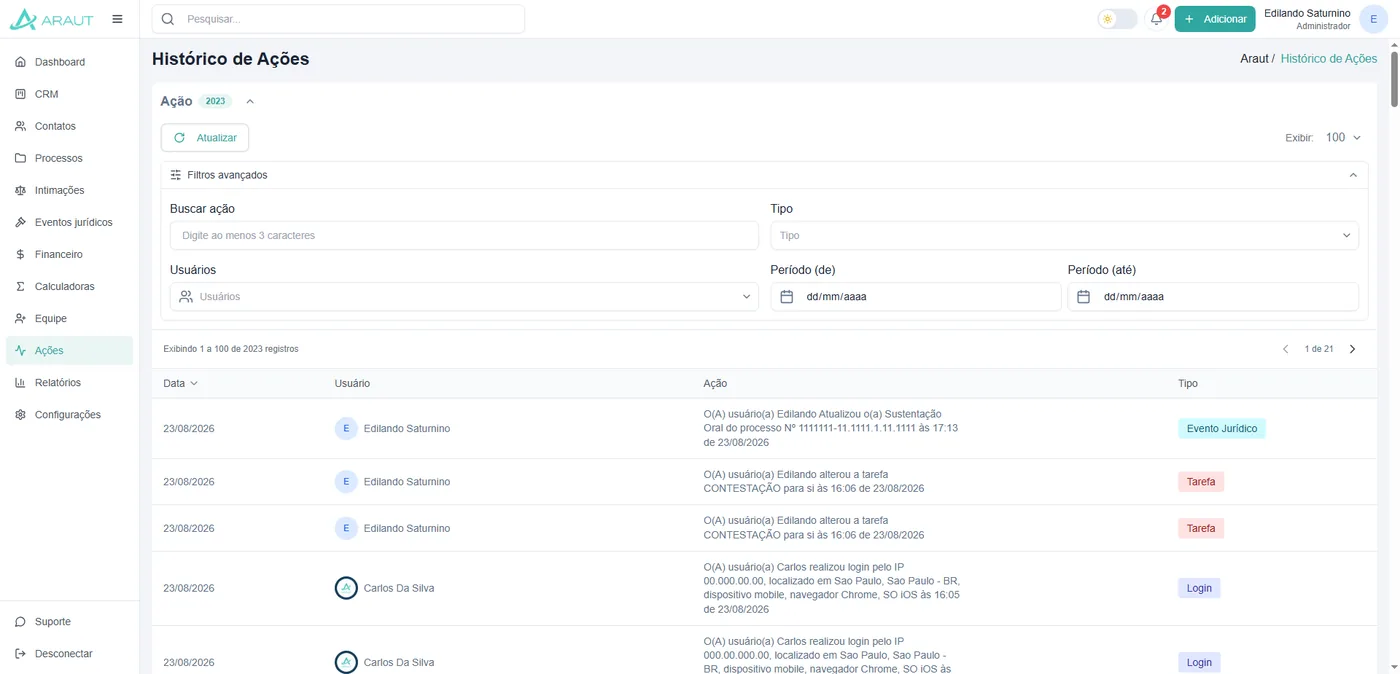Open the Exibir 100 rows dropdown
1400x674 pixels.
pos(1344,138)
